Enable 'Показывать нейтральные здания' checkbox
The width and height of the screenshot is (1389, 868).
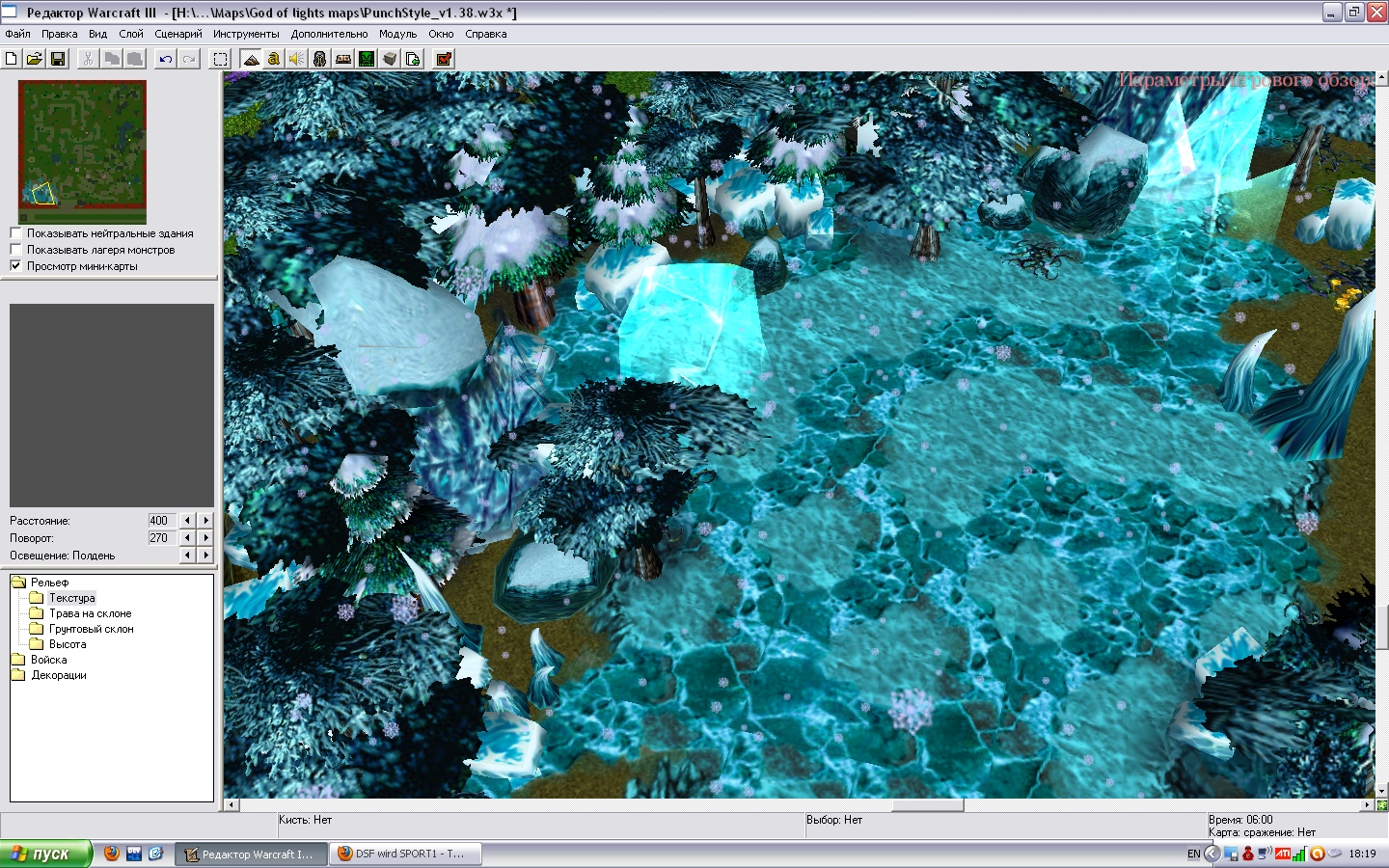coord(15,233)
